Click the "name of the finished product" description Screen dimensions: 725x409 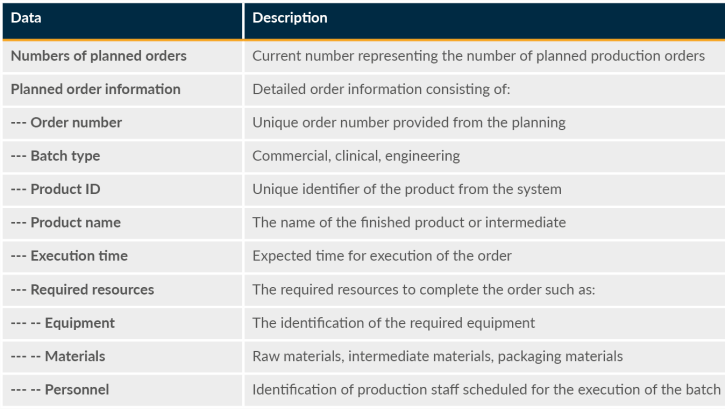pyautogui.click(x=408, y=222)
